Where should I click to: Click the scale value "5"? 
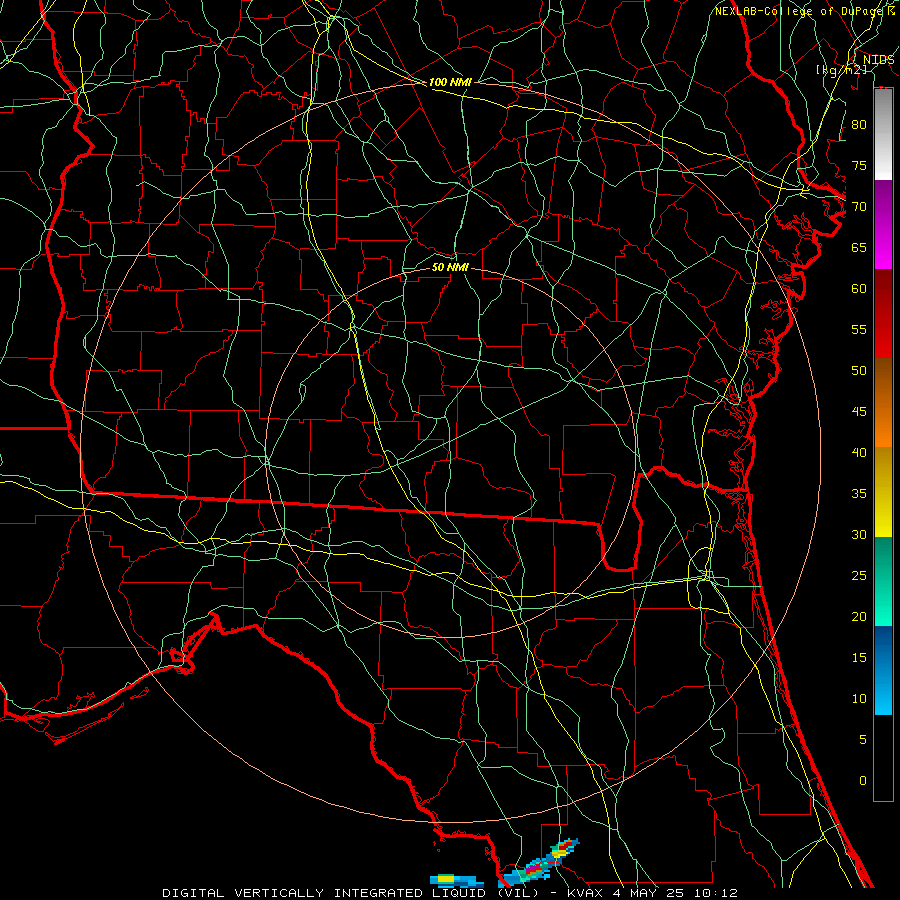(x=863, y=740)
